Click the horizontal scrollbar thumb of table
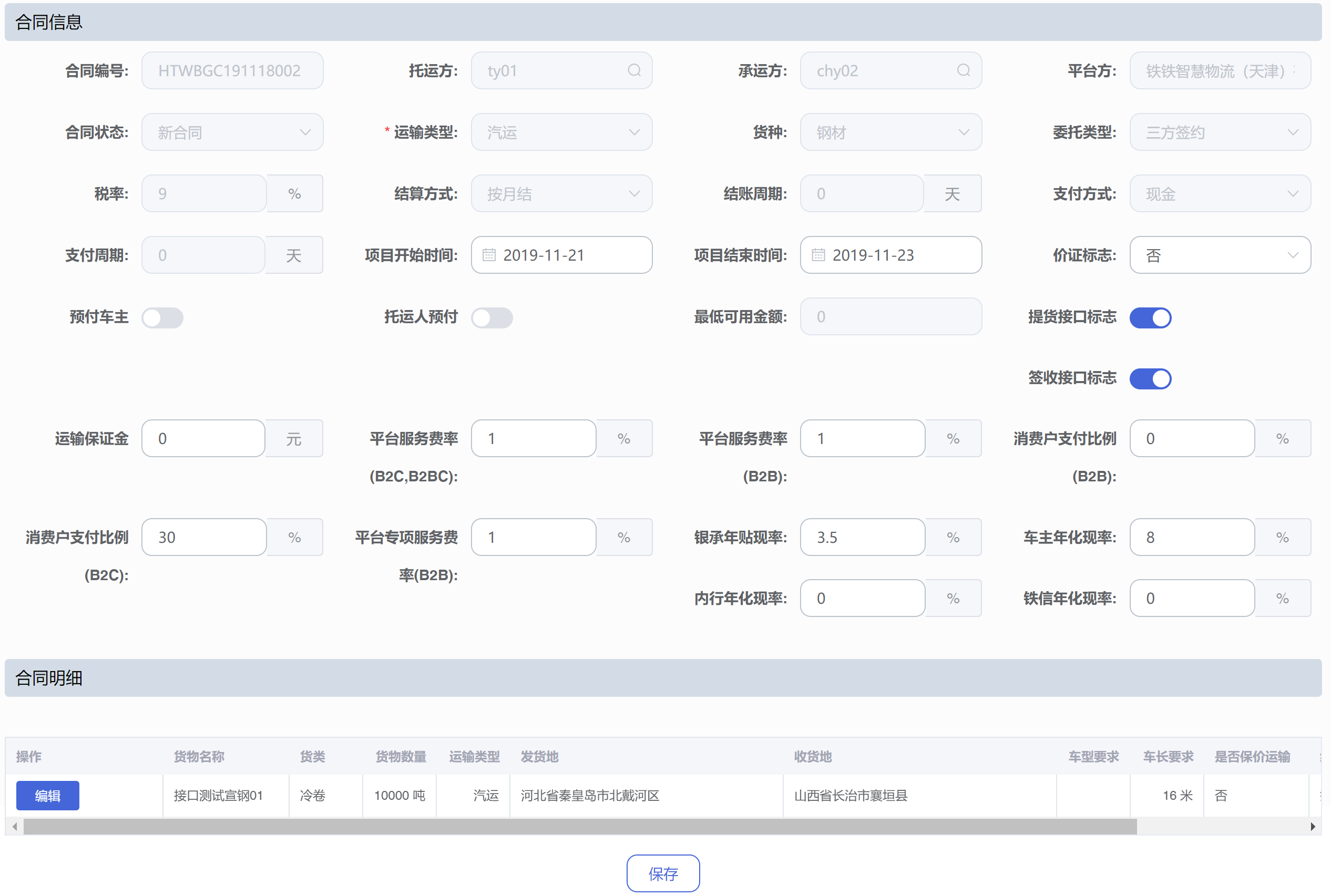 tap(580, 826)
